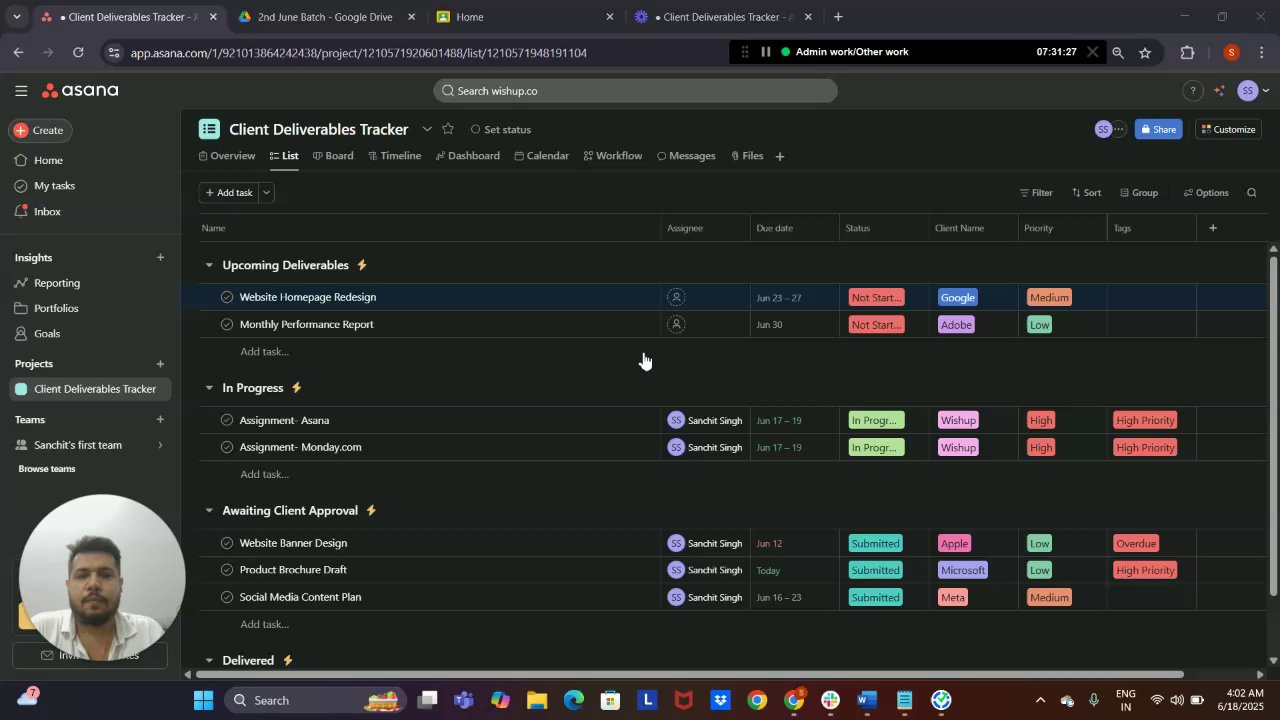
Task: Click the horizontal scrollbar under the task list
Action: coord(689,674)
